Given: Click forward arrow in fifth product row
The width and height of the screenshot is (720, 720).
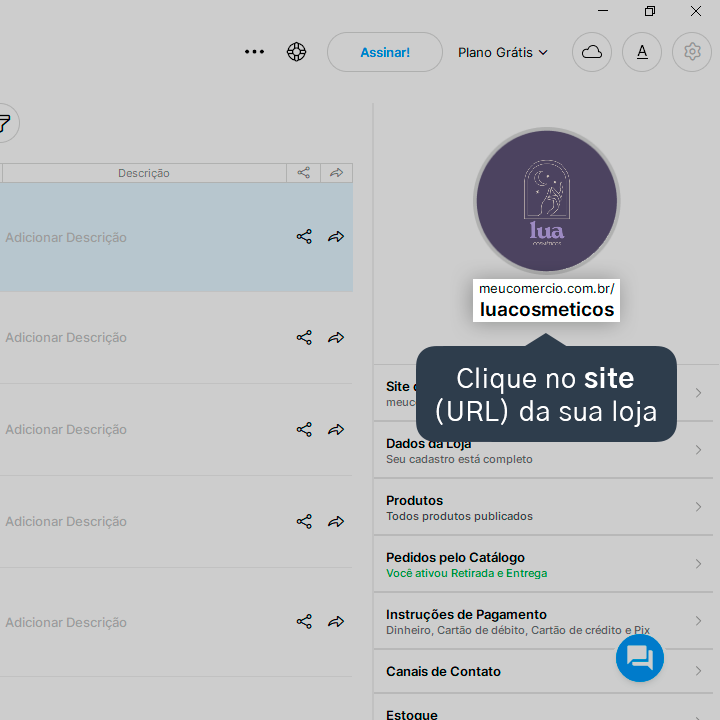Looking at the screenshot, I should pyautogui.click(x=336, y=622).
